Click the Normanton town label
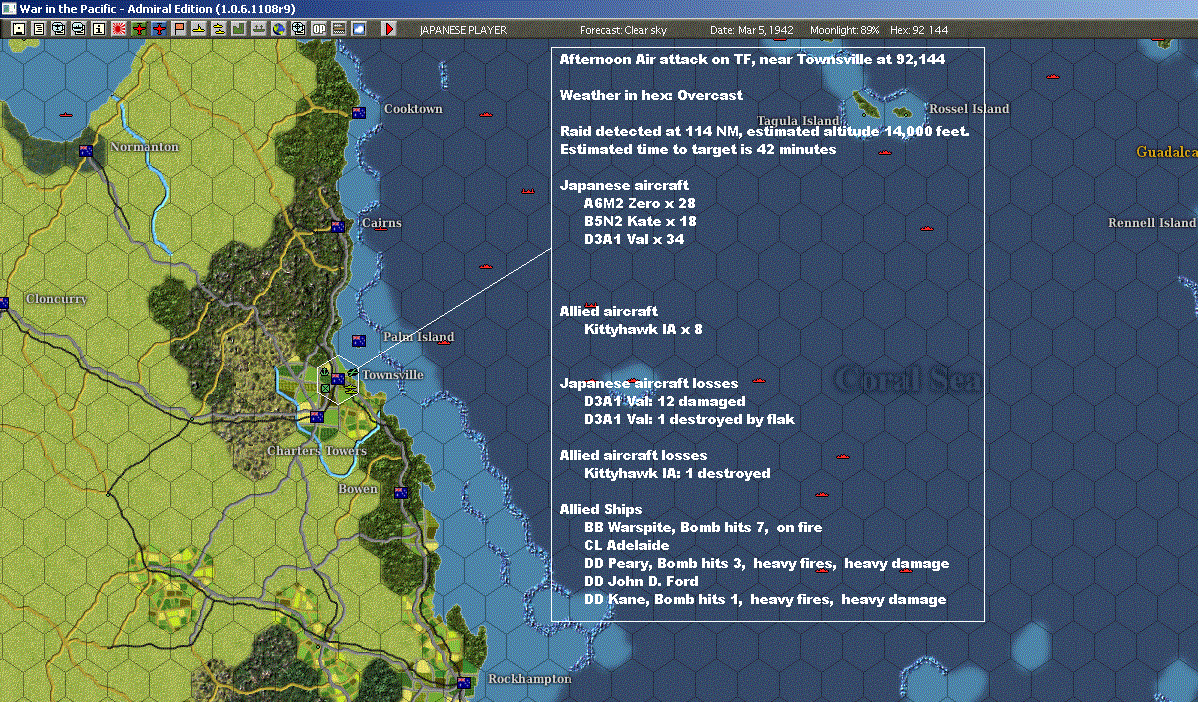The image size is (1198, 702). point(144,147)
